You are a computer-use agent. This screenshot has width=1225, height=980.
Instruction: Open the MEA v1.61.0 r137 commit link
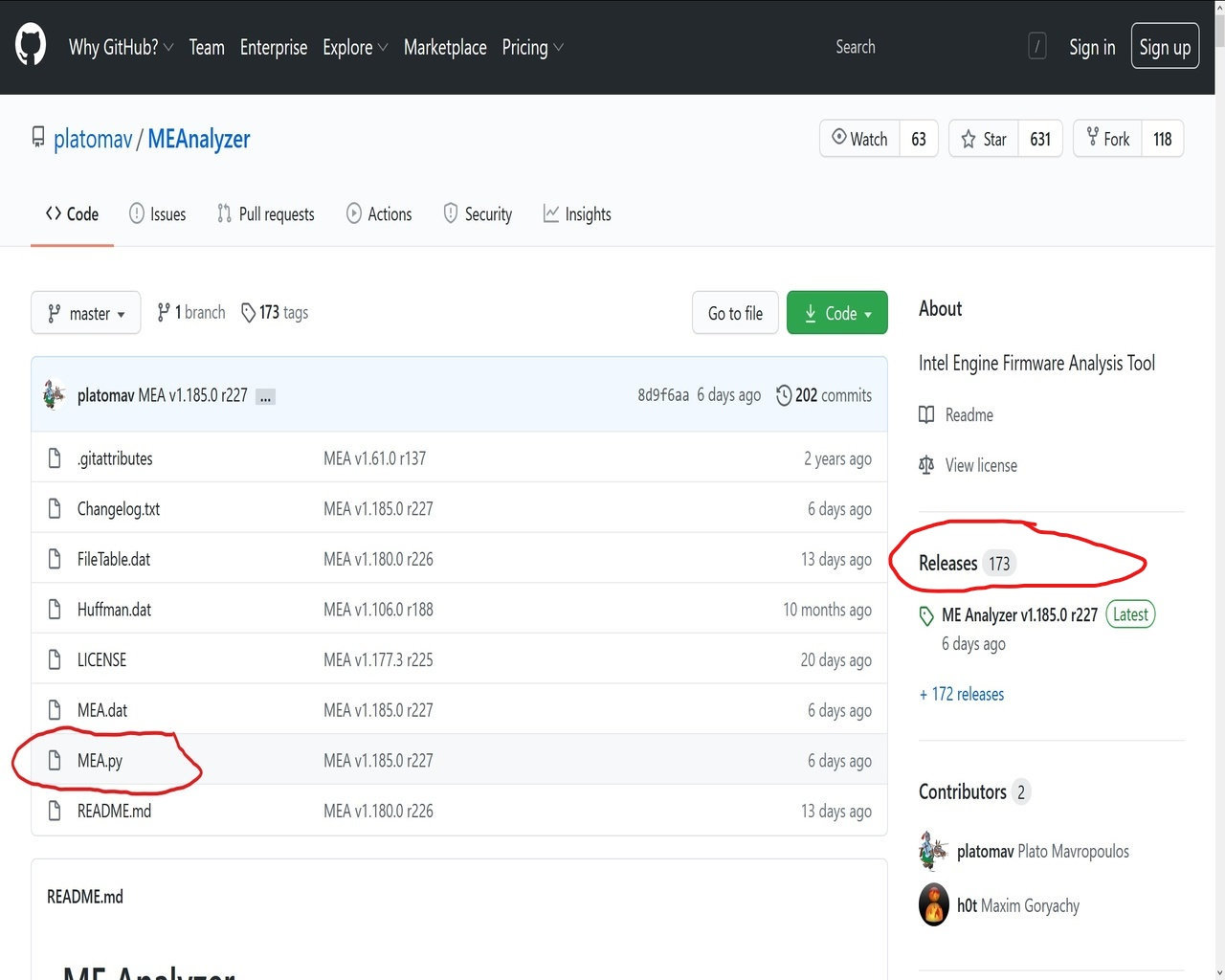374,458
